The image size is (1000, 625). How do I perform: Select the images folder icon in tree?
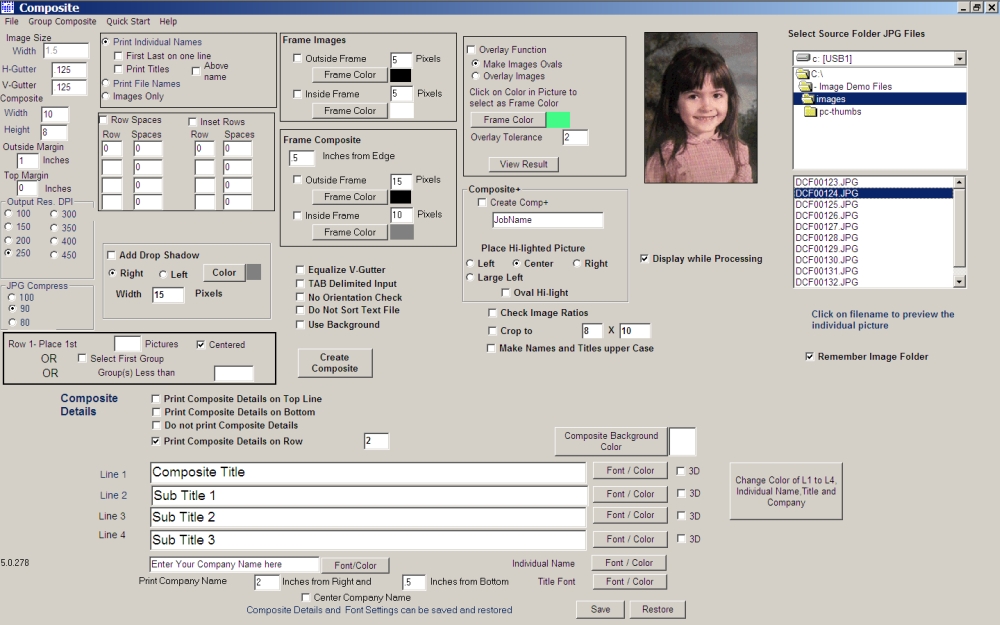(x=808, y=99)
